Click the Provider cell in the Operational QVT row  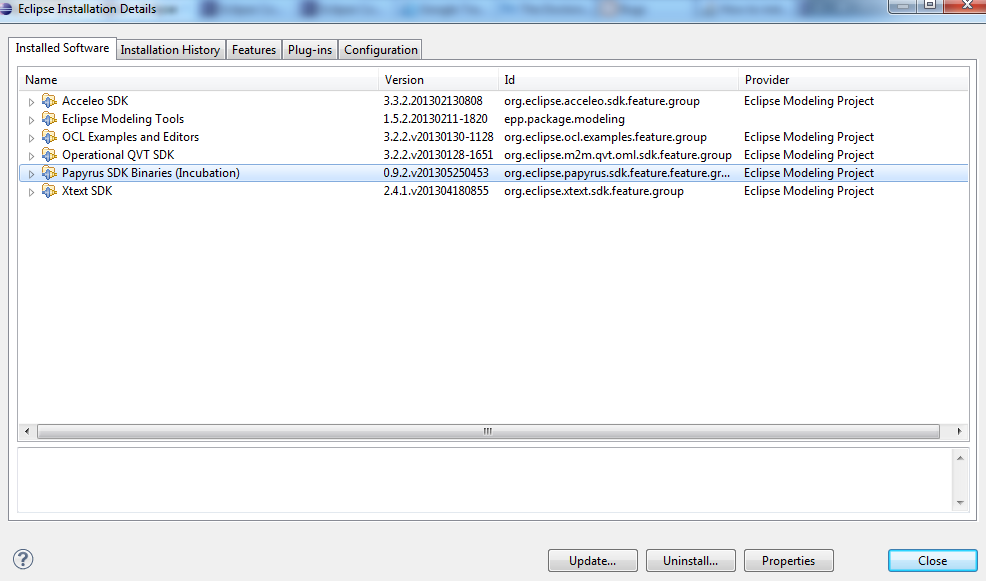click(x=809, y=155)
